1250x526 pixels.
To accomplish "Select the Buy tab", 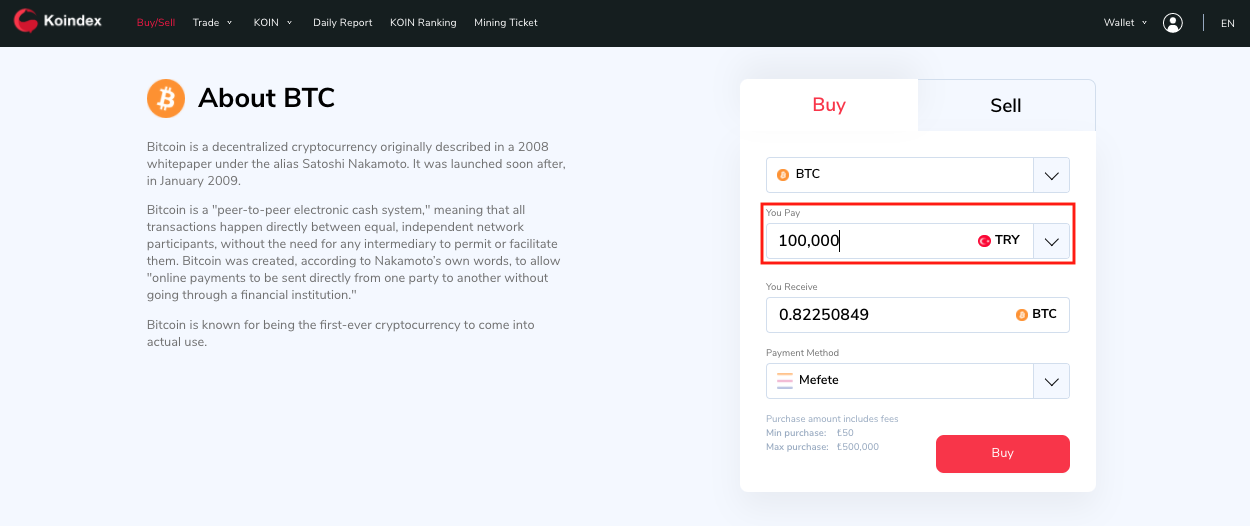I will [829, 105].
